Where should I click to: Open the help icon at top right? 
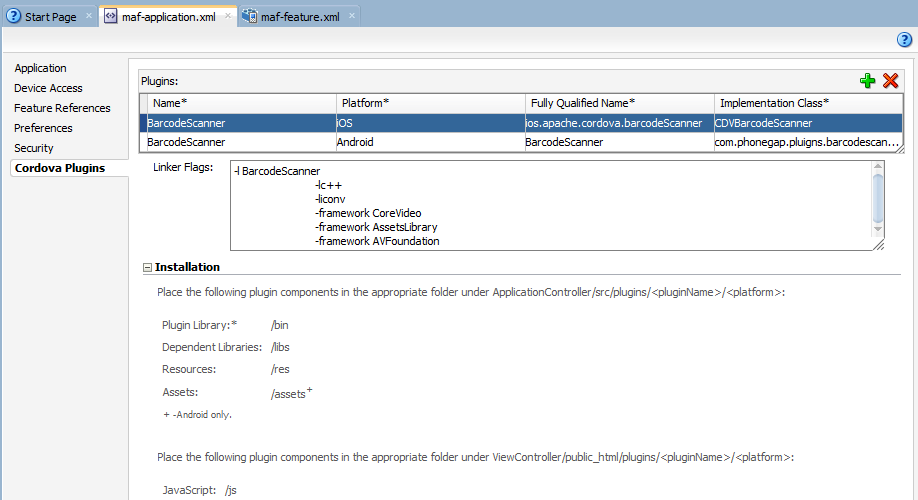pyautogui.click(x=904, y=40)
